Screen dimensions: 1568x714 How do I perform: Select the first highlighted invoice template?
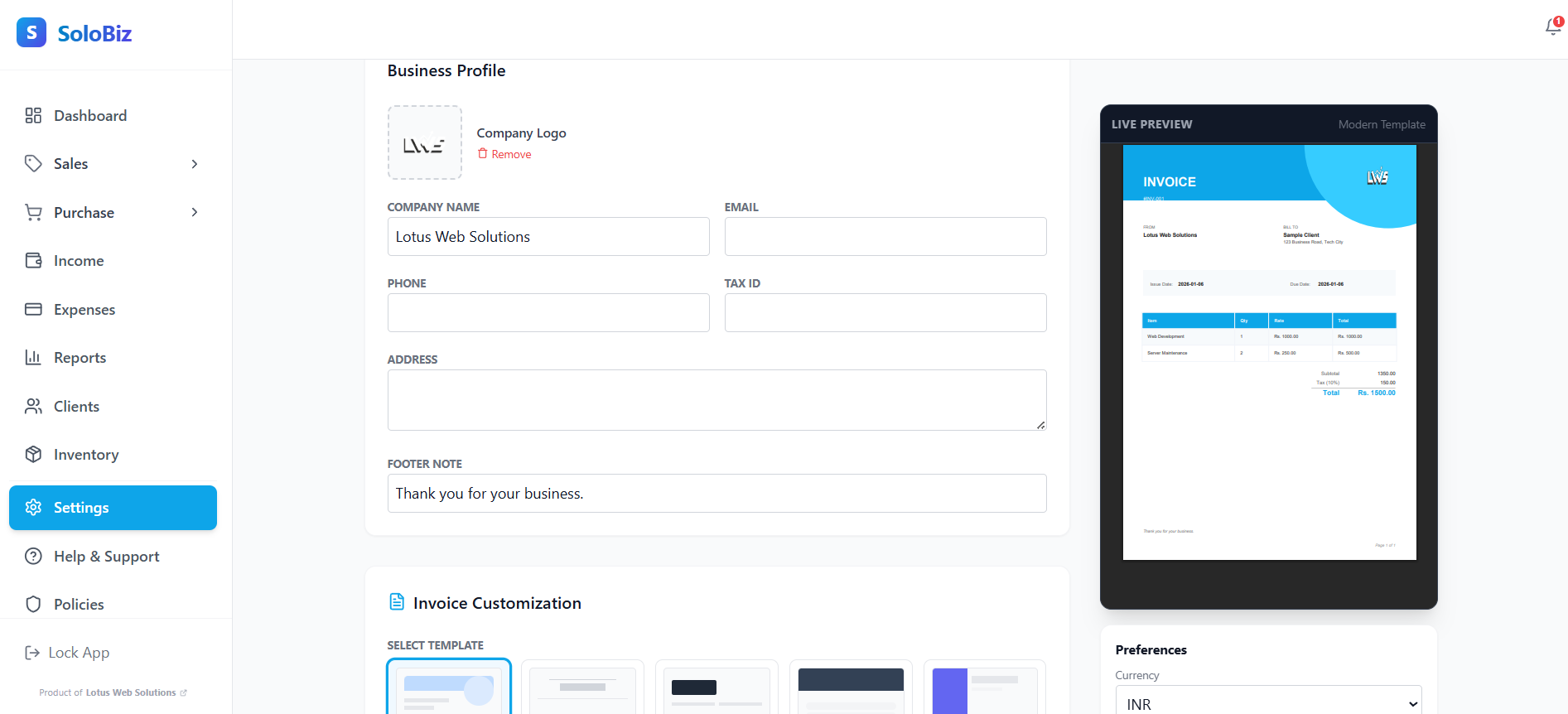449,688
